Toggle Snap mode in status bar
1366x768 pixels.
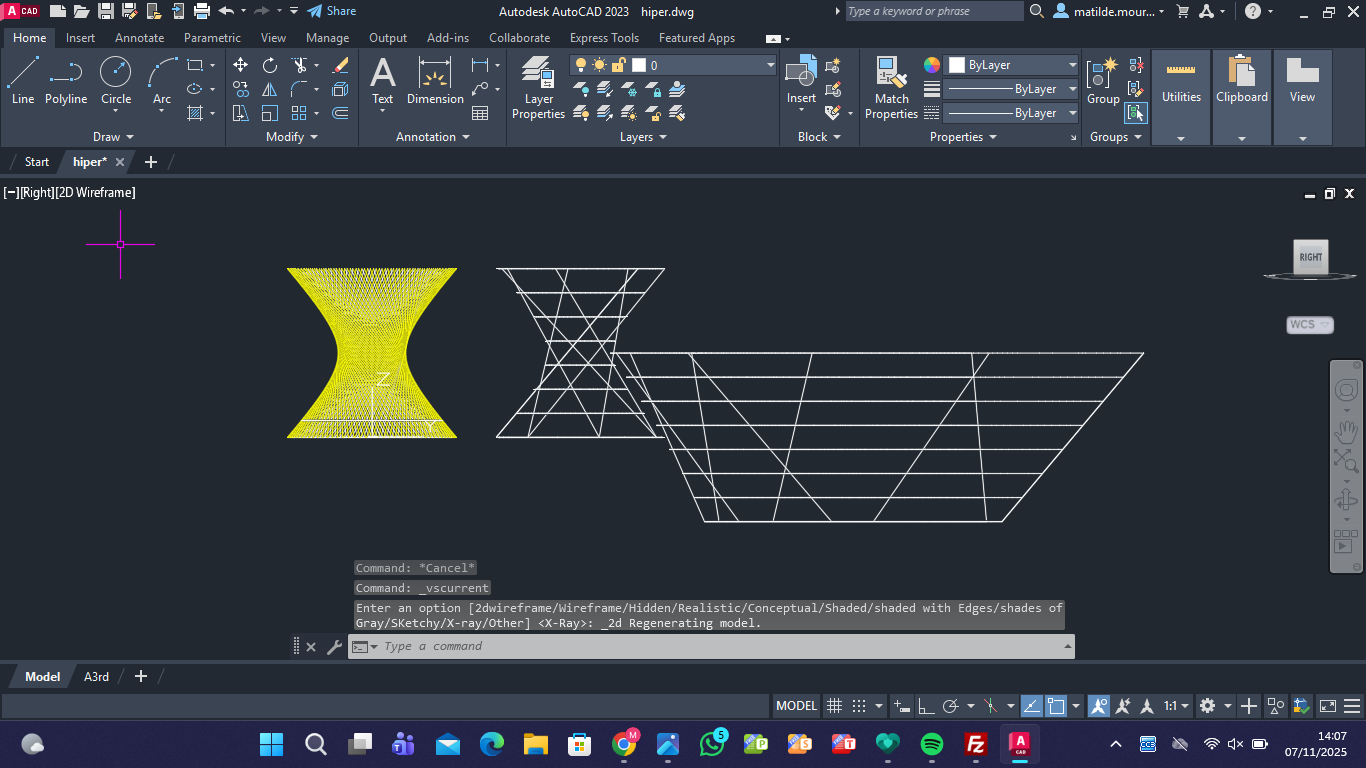pos(858,706)
